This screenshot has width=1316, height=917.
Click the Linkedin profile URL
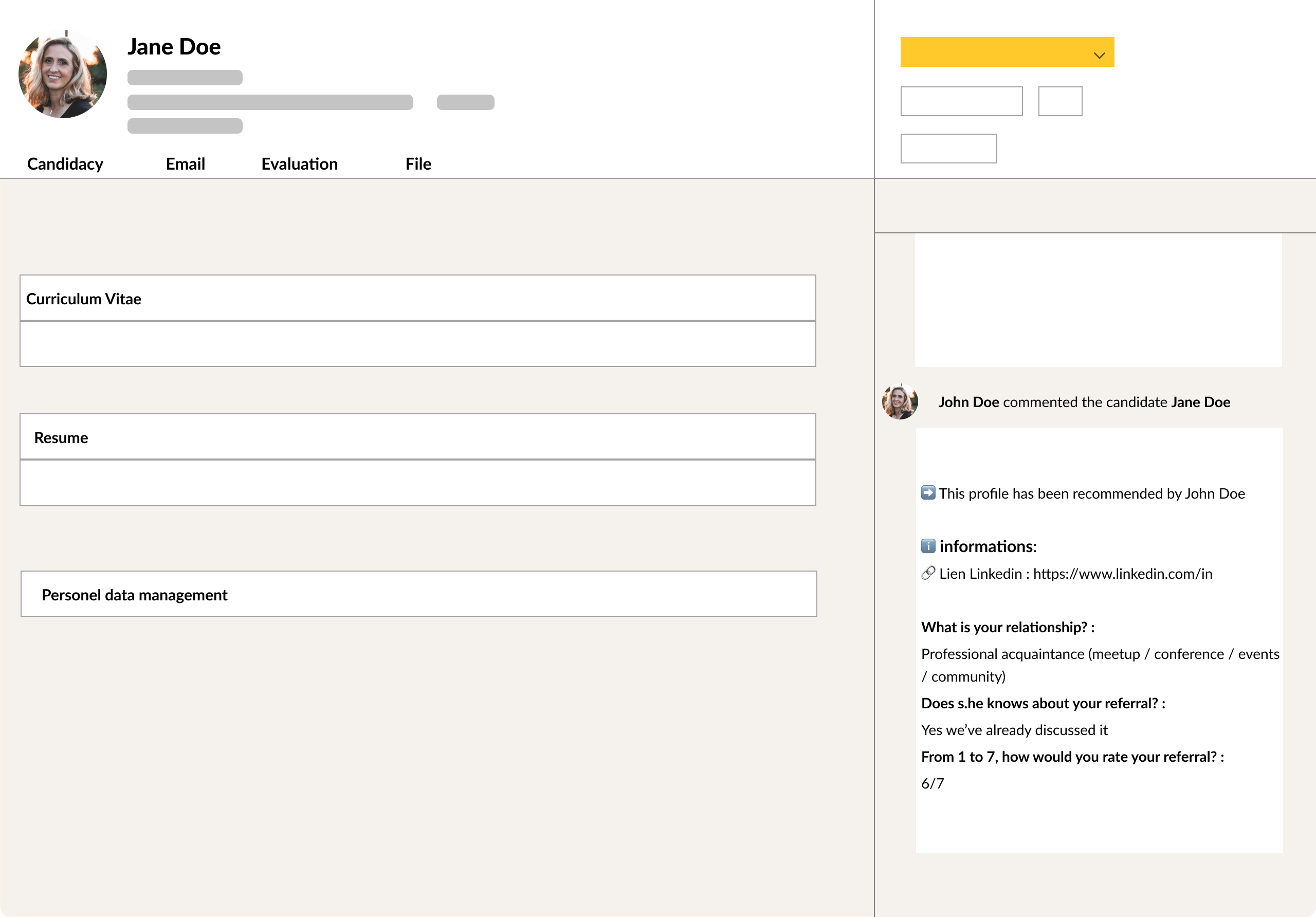pos(1122,574)
